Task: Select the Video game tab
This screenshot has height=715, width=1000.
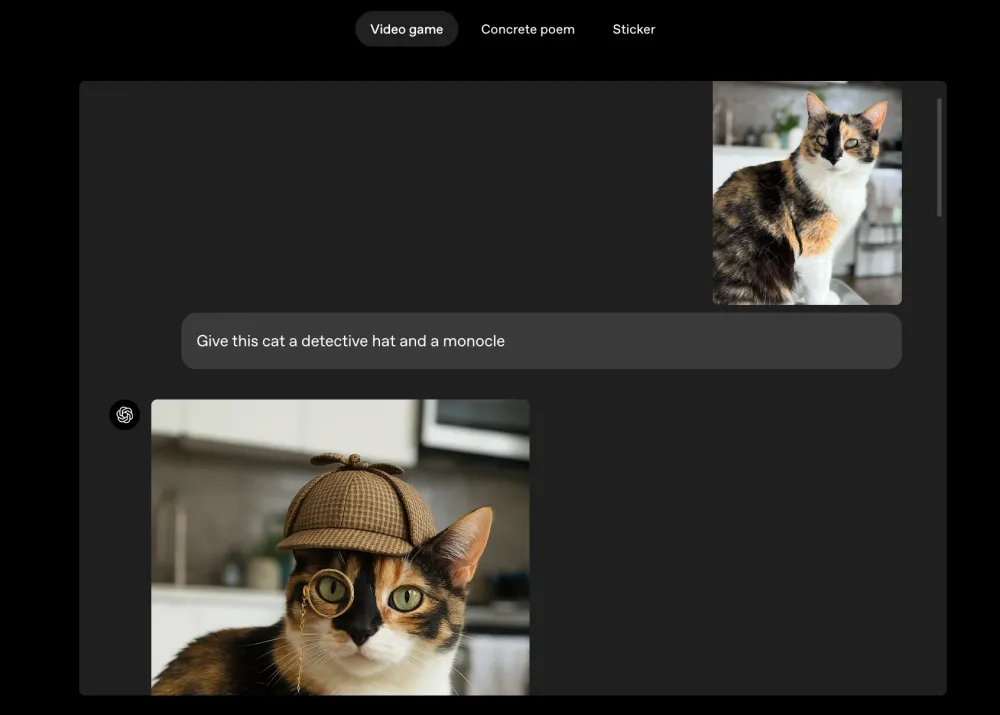Action: click(406, 29)
